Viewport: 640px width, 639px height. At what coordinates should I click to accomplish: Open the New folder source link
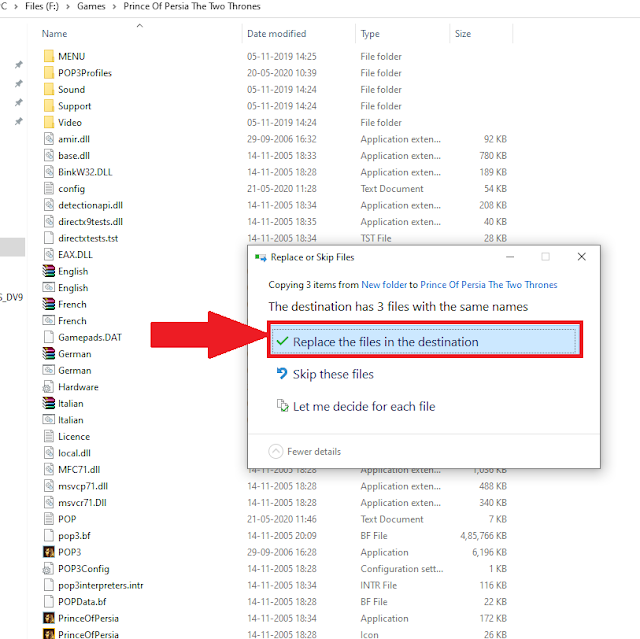(384, 285)
